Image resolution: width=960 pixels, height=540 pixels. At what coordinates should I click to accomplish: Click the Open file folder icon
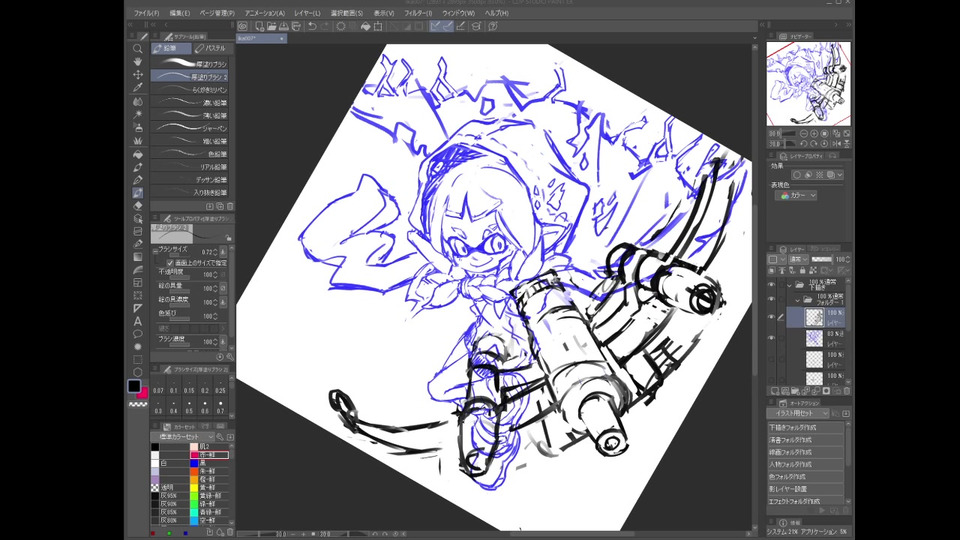tap(271, 26)
